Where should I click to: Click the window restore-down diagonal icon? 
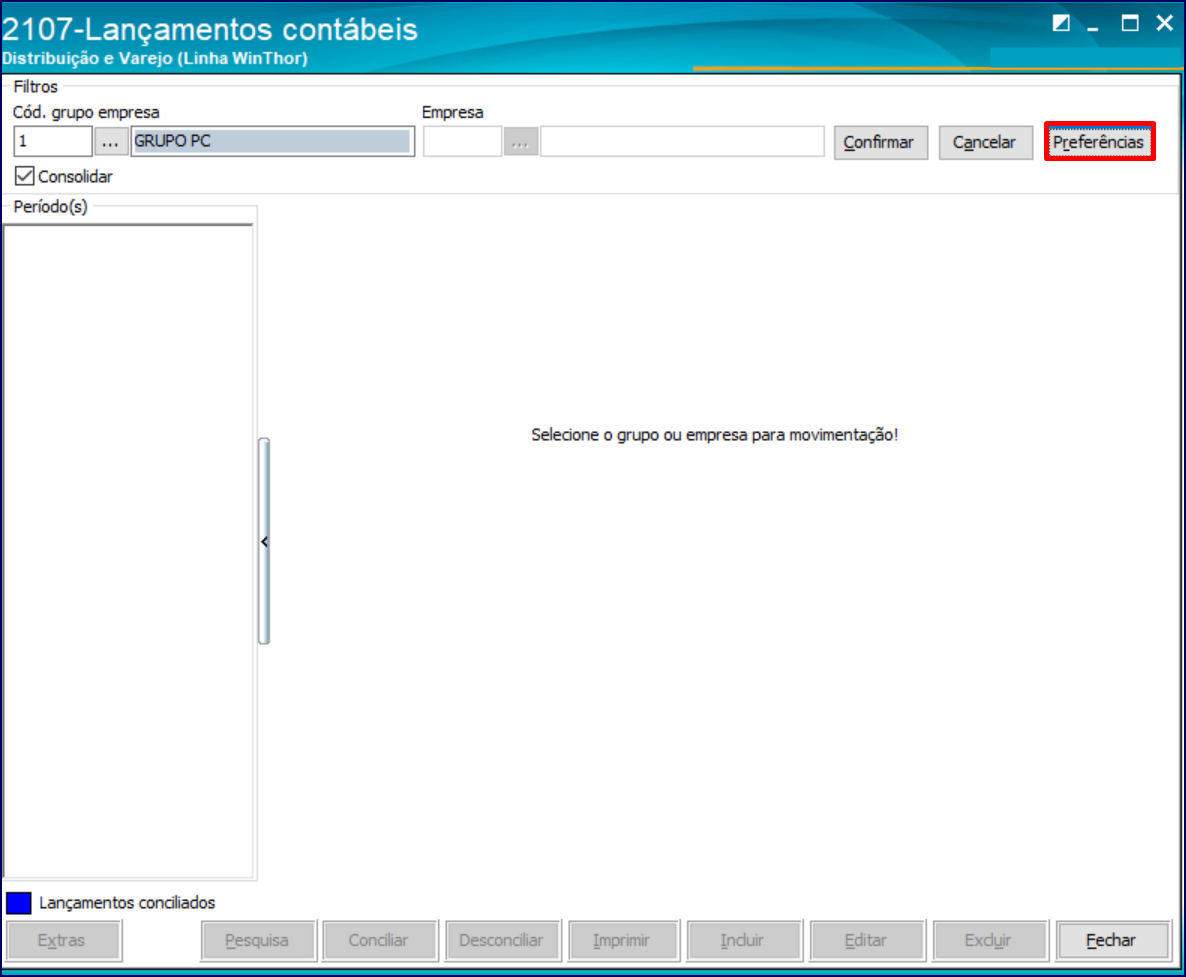[1061, 23]
